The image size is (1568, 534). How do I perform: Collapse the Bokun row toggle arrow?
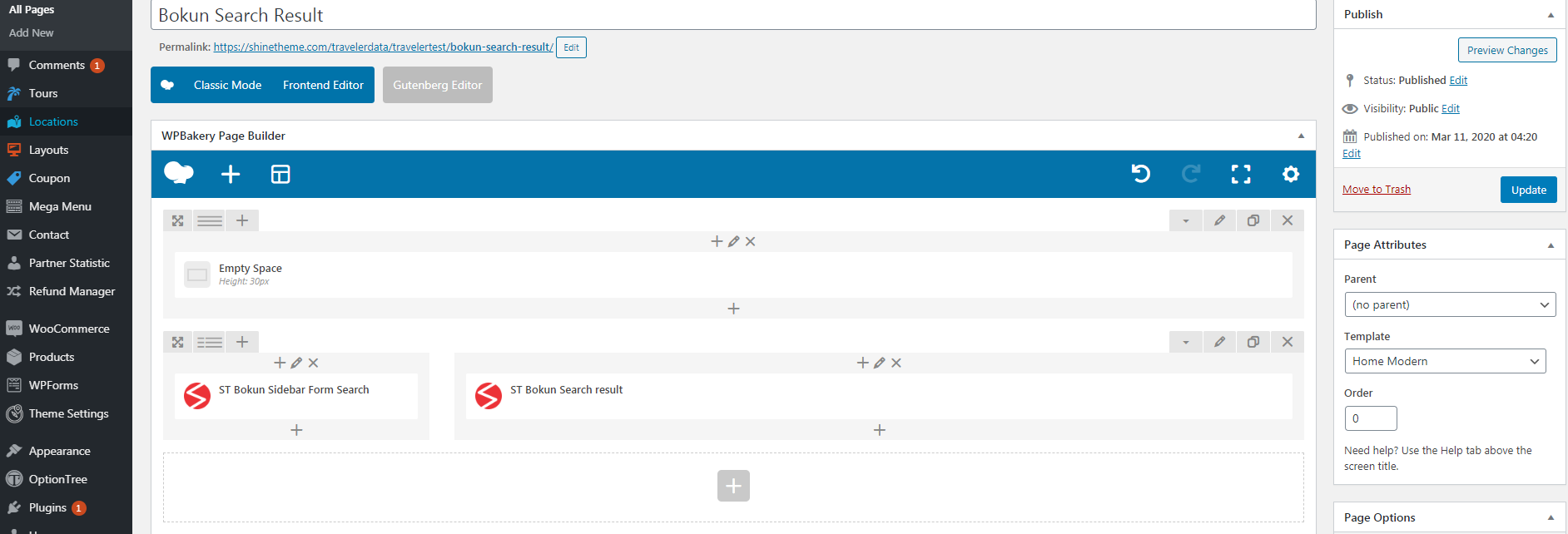pos(1186,342)
